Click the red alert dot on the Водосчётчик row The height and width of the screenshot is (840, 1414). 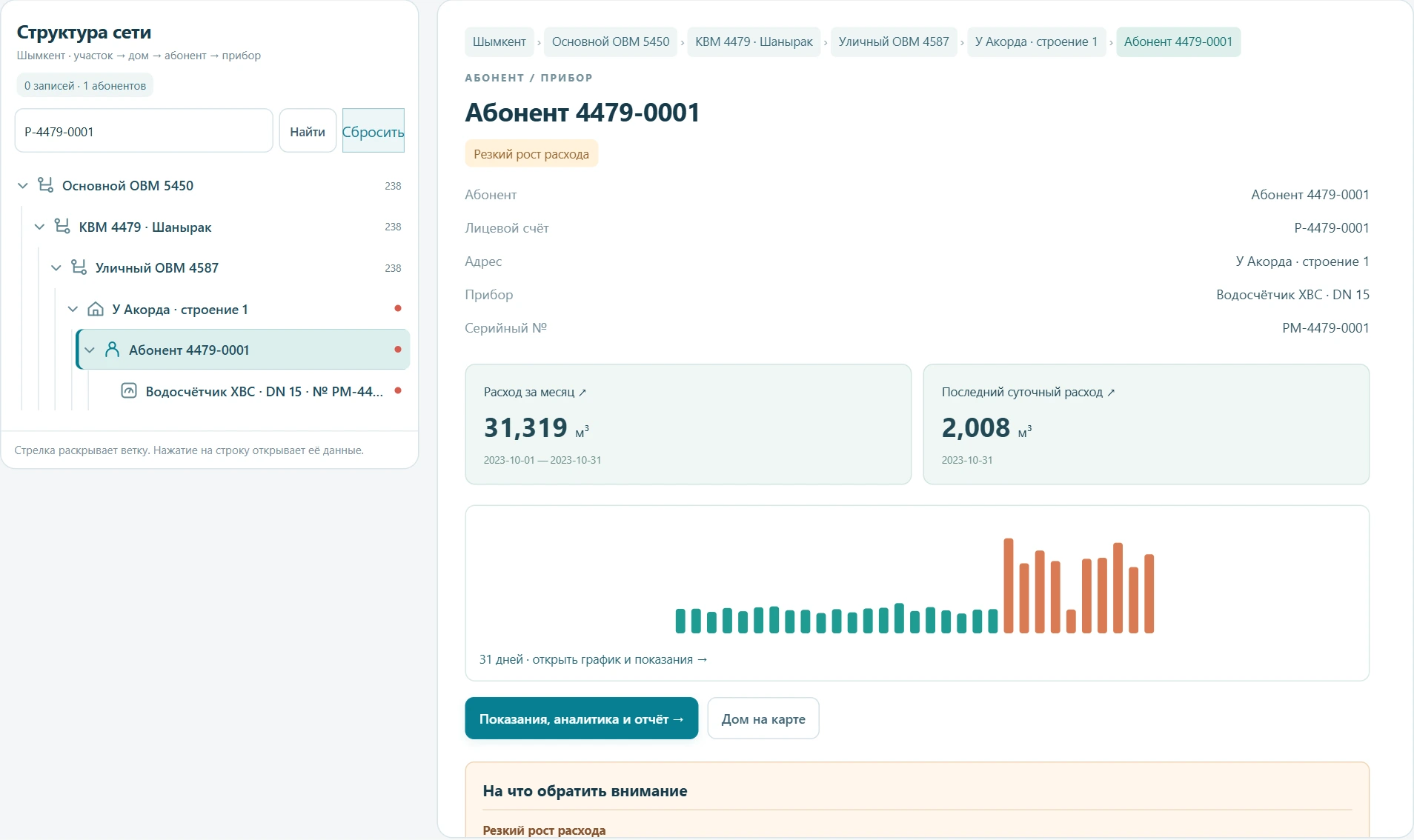[x=398, y=390]
